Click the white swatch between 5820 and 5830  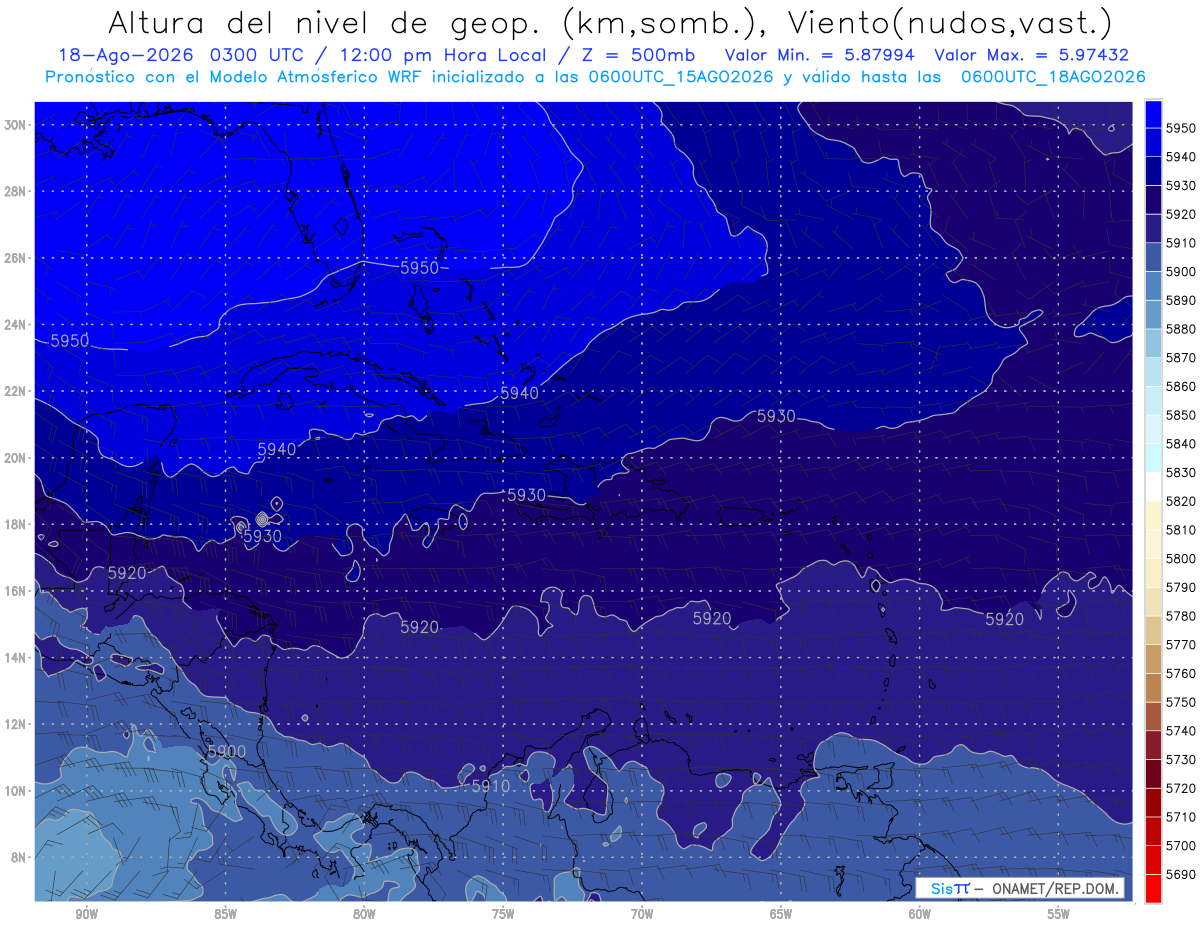[1153, 486]
